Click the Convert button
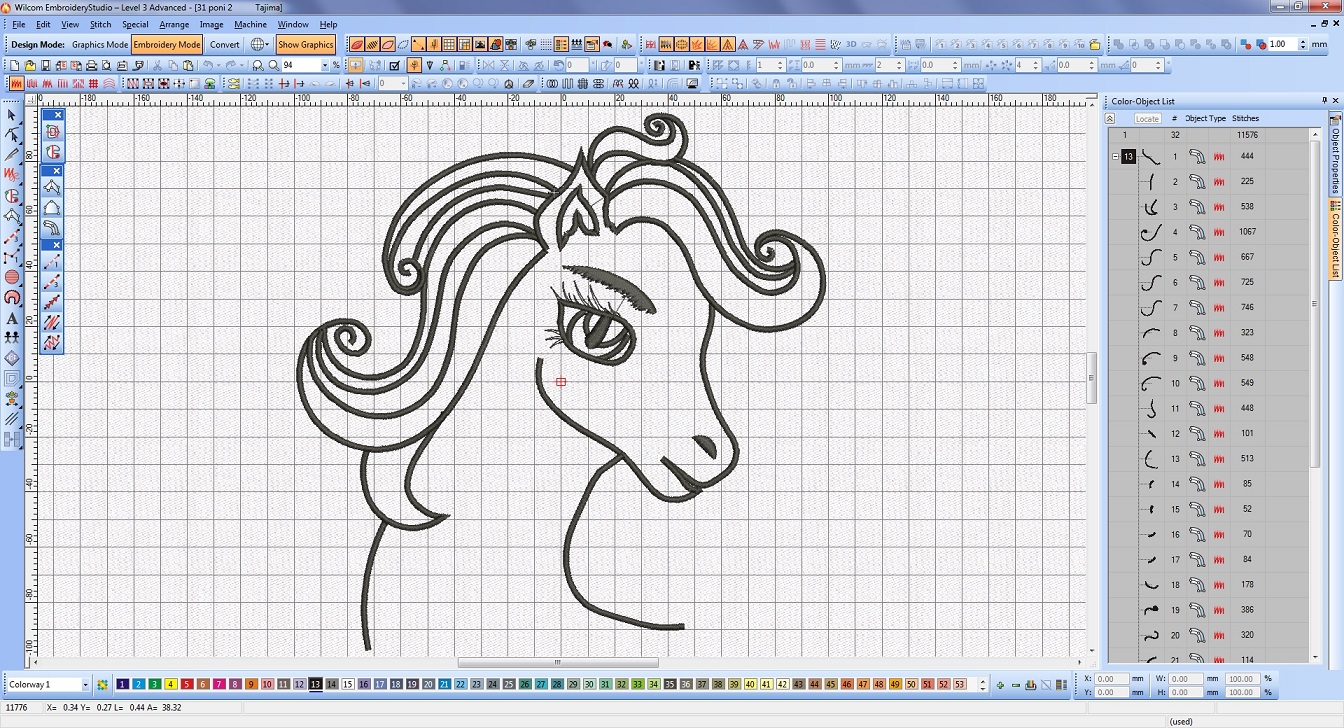 (x=225, y=44)
